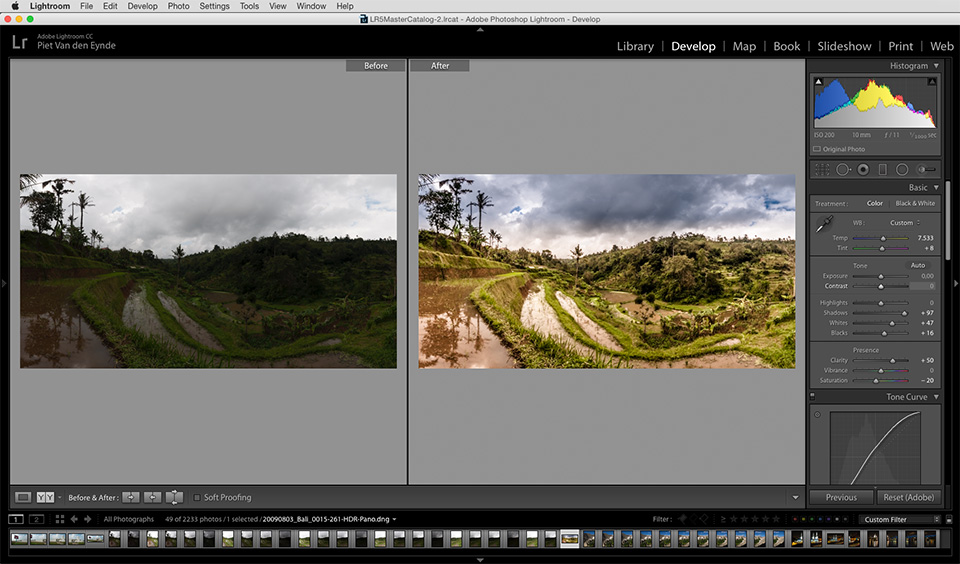960x564 pixels.
Task: Copy Before settings to After button
Action: pos(130,497)
